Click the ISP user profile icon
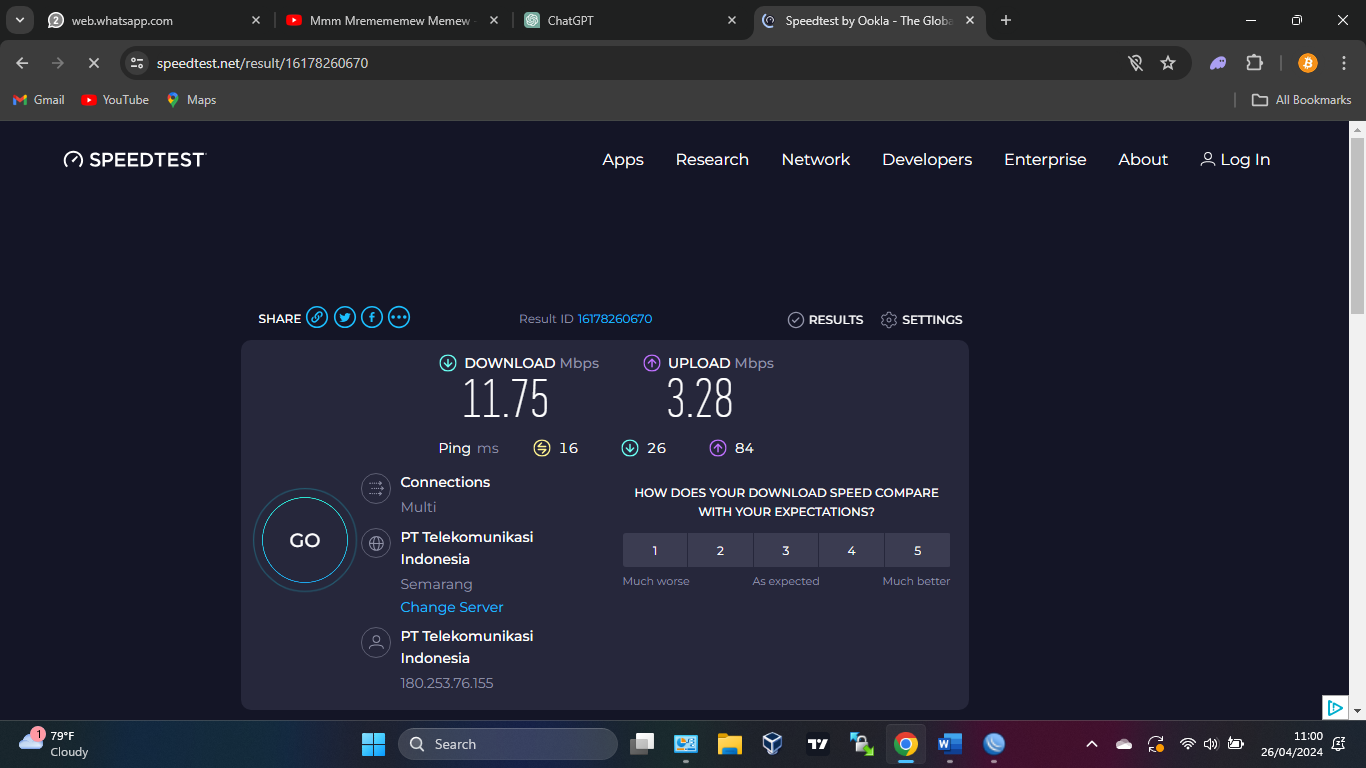1366x768 pixels. coord(376,643)
